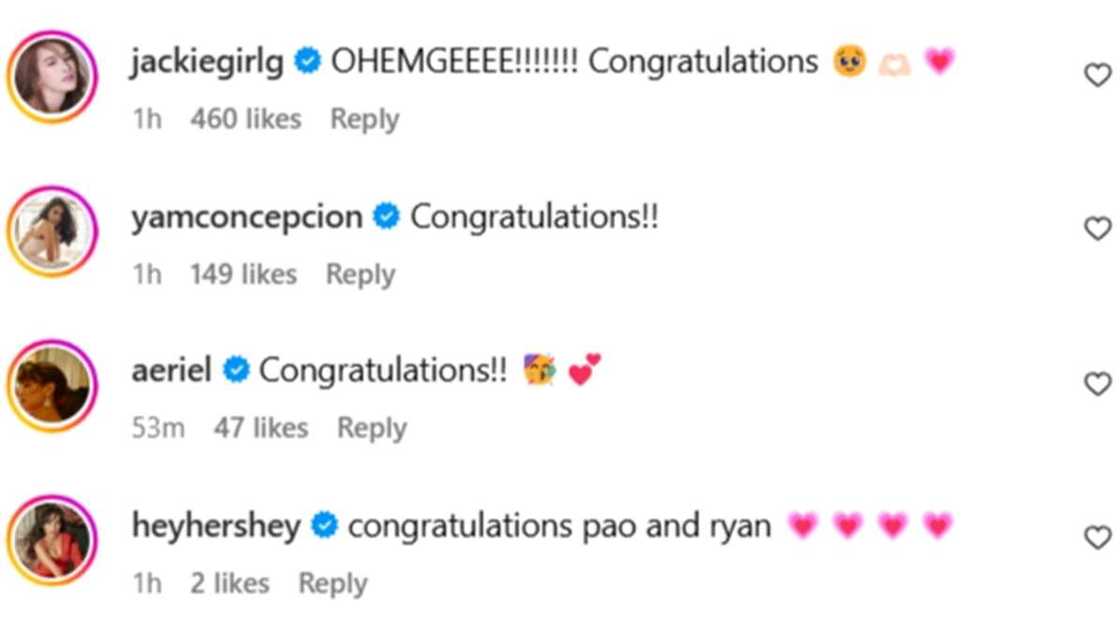View yamconcepcion's story avatar
Screen dimensions: 1120x637
52,232
